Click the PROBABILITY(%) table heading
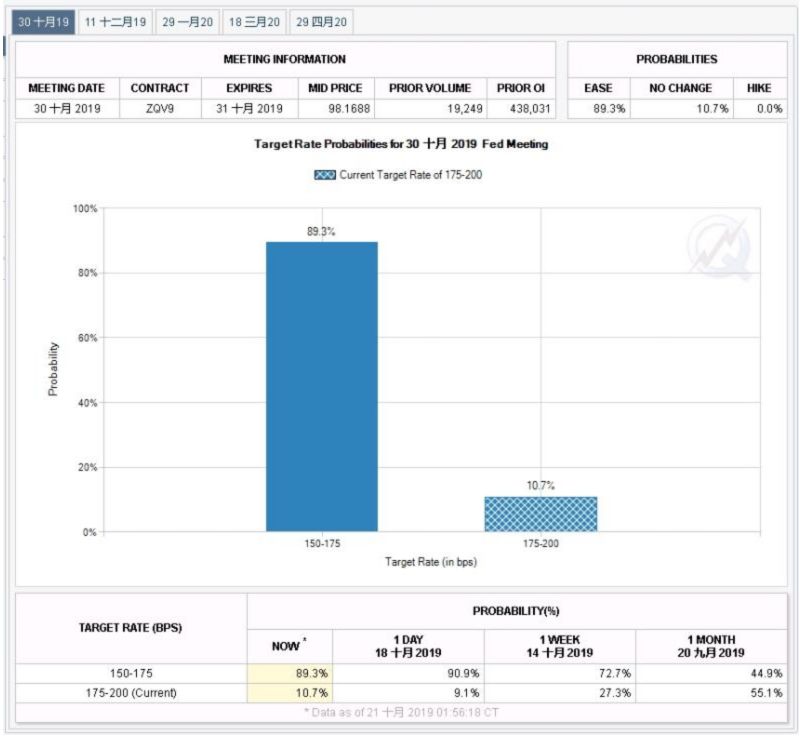This screenshot has width=804, height=739. [516, 611]
